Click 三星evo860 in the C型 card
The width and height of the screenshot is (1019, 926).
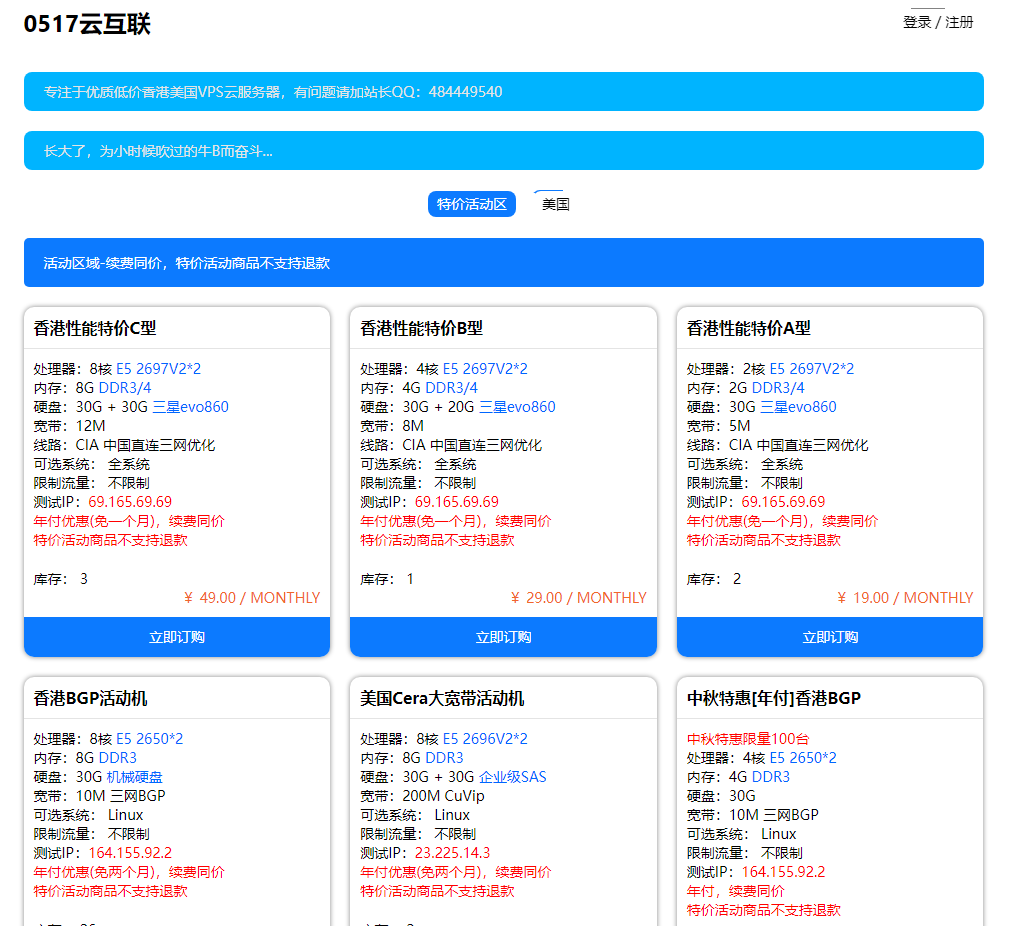tap(190, 407)
